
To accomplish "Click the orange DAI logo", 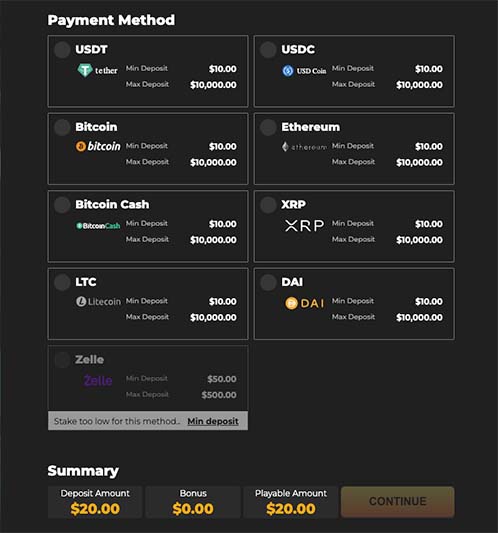I will coord(304,303).
